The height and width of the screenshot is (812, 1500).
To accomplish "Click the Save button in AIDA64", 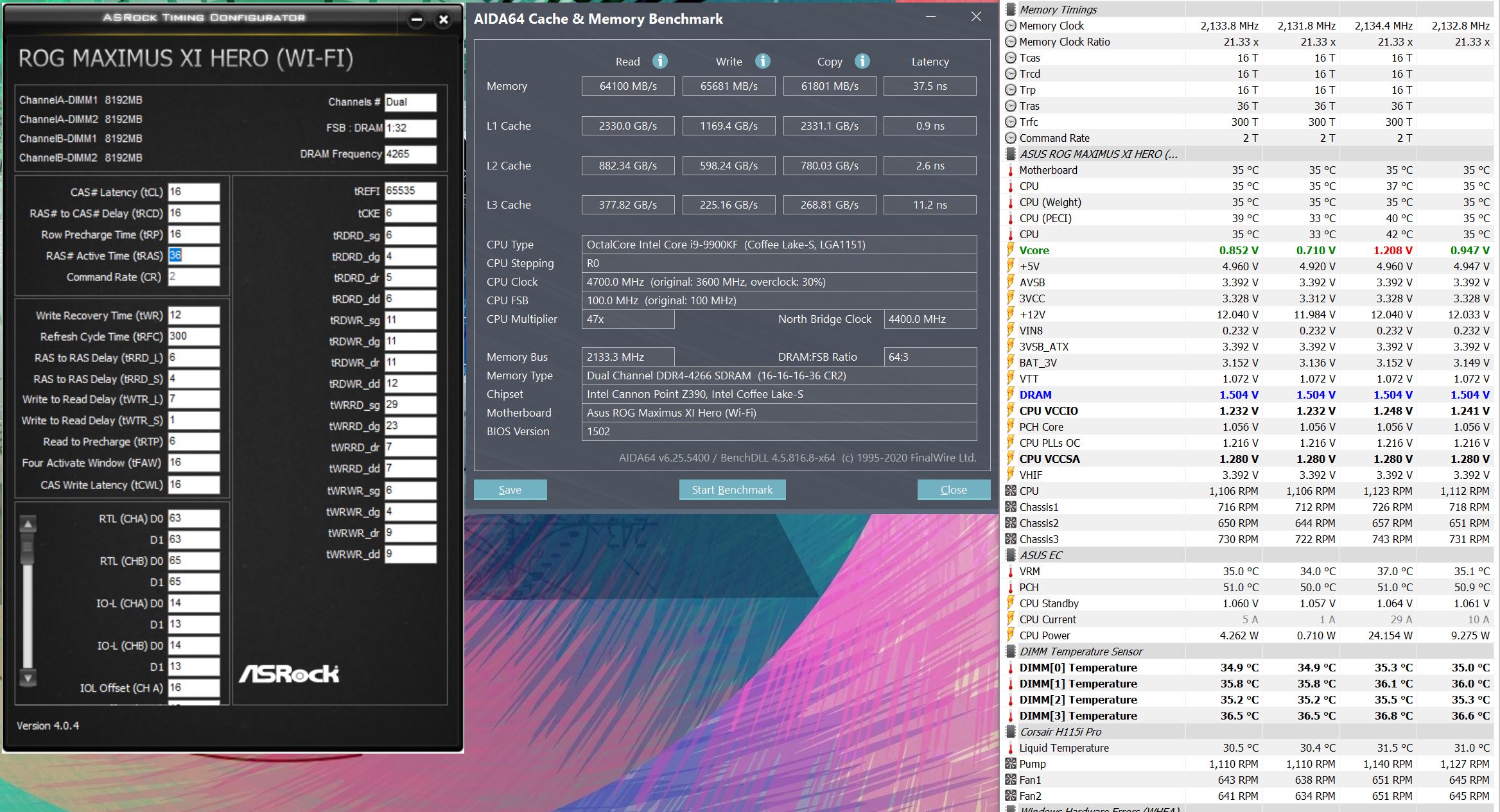I will click(510, 490).
